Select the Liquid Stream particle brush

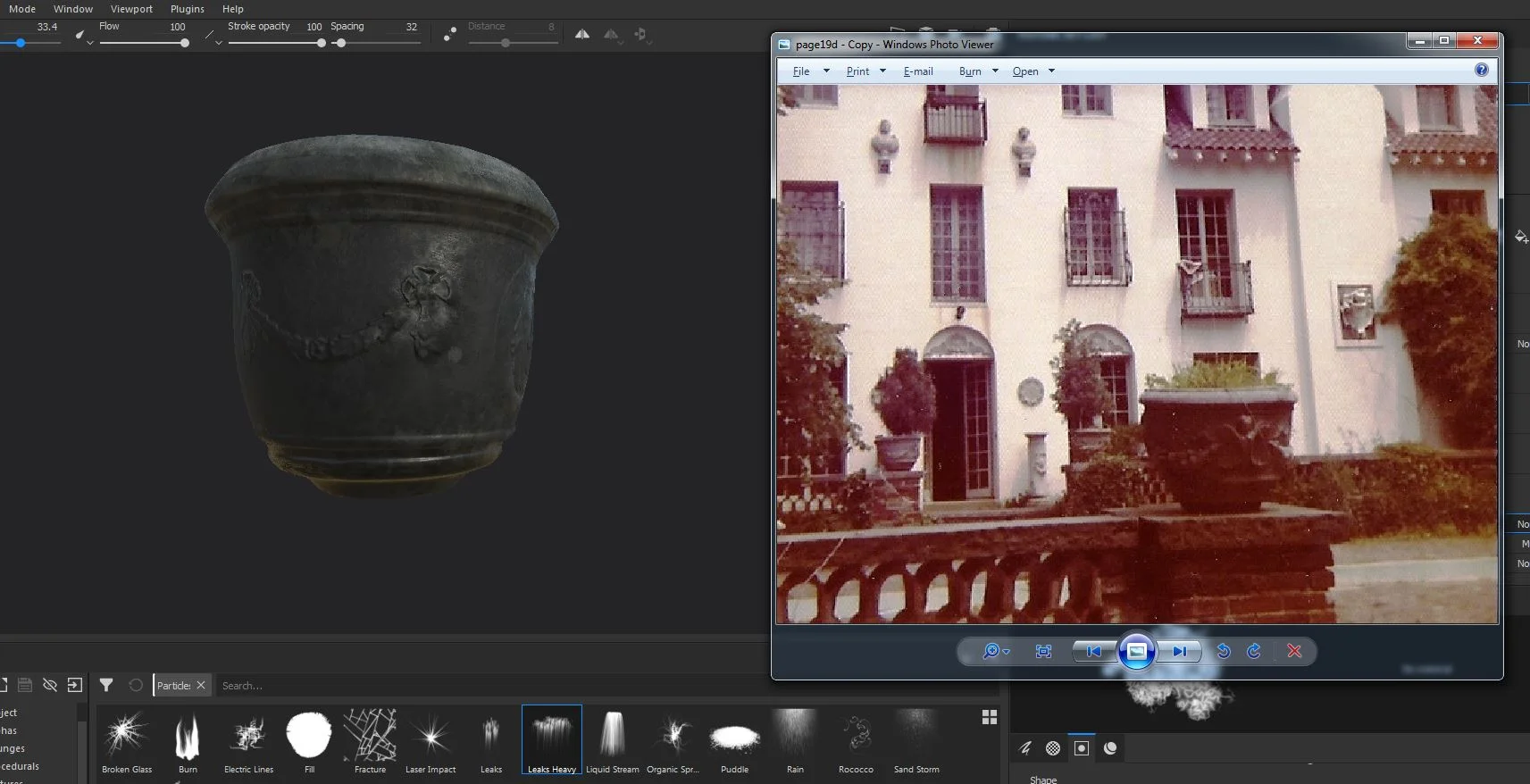tap(613, 740)
